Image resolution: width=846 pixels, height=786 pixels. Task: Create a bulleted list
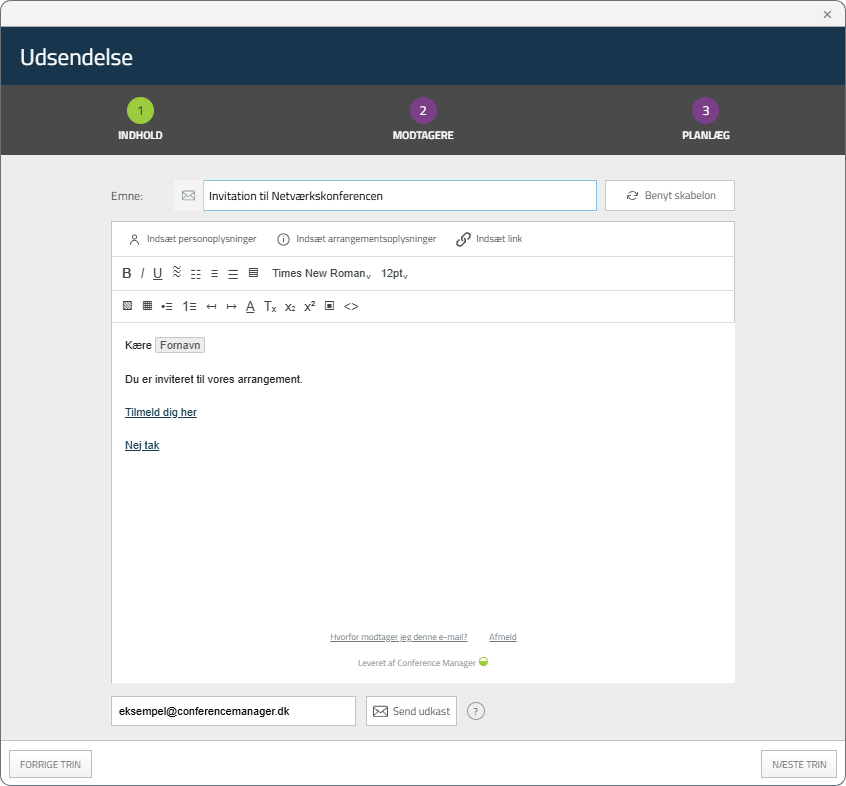167,306
